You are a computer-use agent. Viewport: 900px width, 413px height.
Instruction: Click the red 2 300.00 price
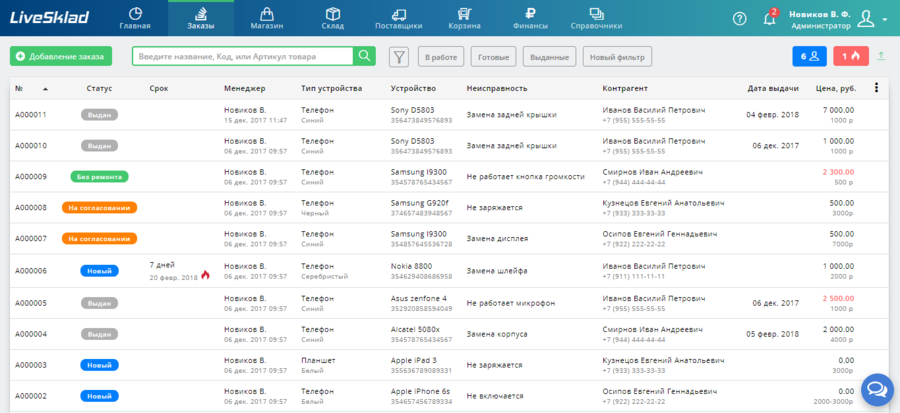pos(837,172)
